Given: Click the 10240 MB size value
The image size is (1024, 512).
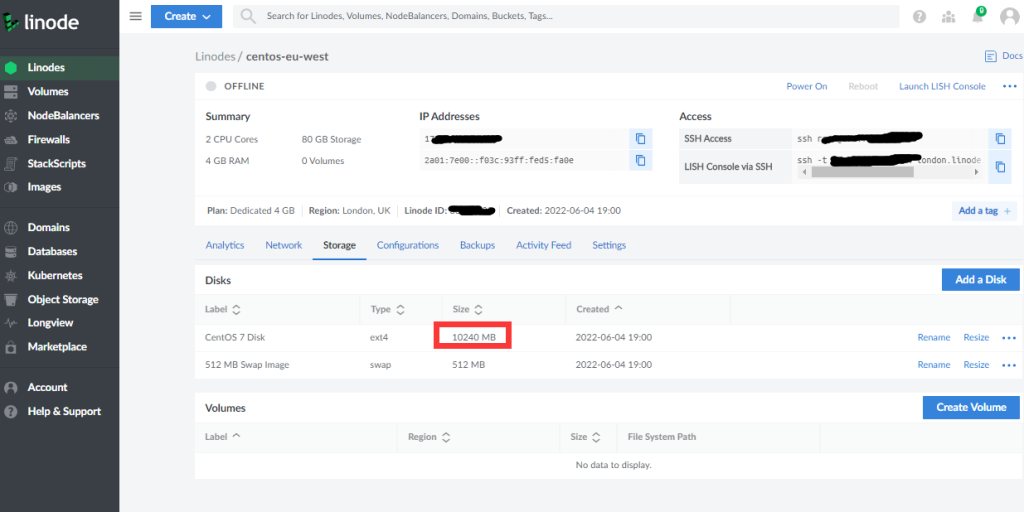Looking at the screenshot, I should tap(473, 338).
